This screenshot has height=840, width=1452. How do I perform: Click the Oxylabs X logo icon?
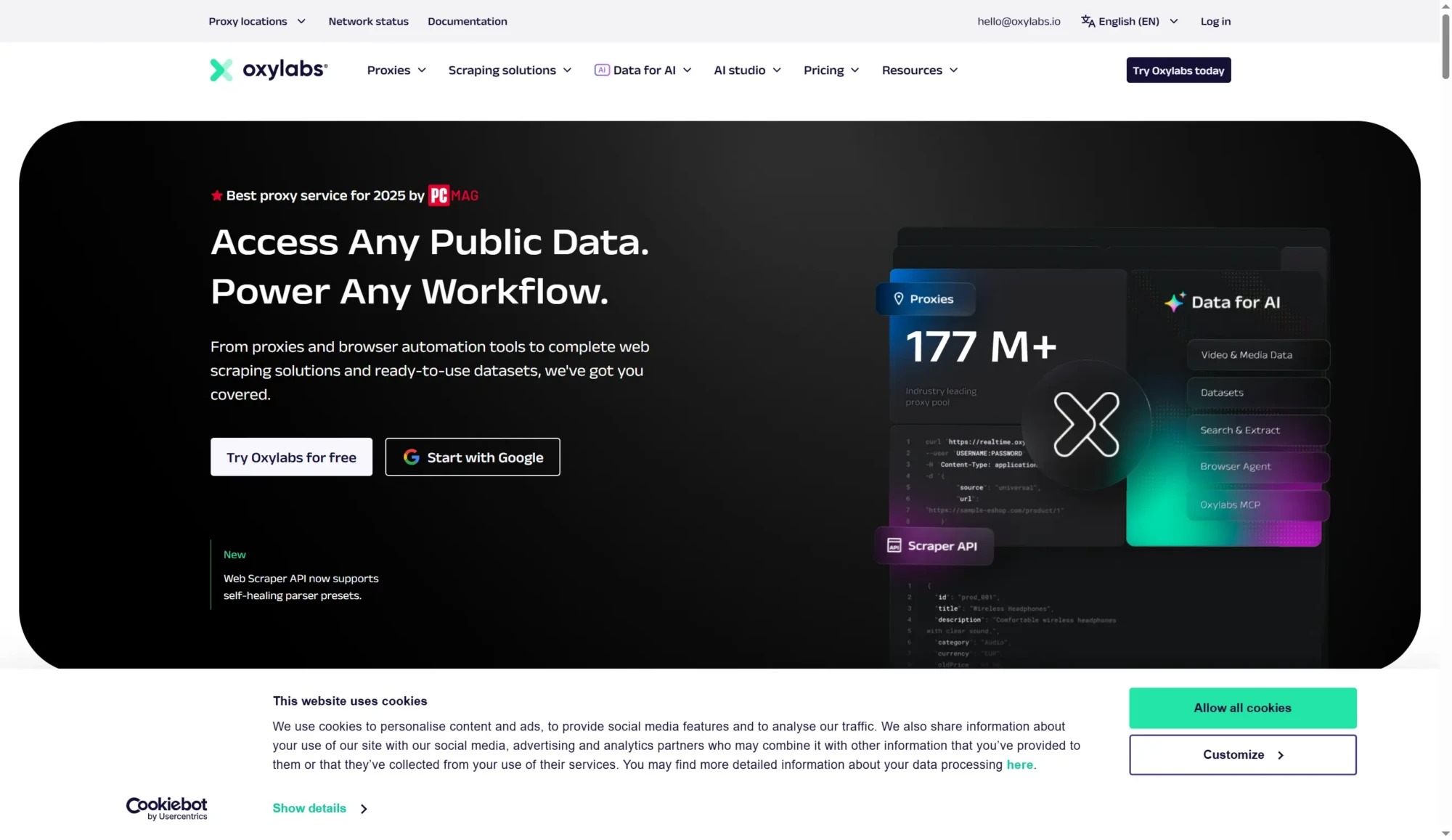221,70
